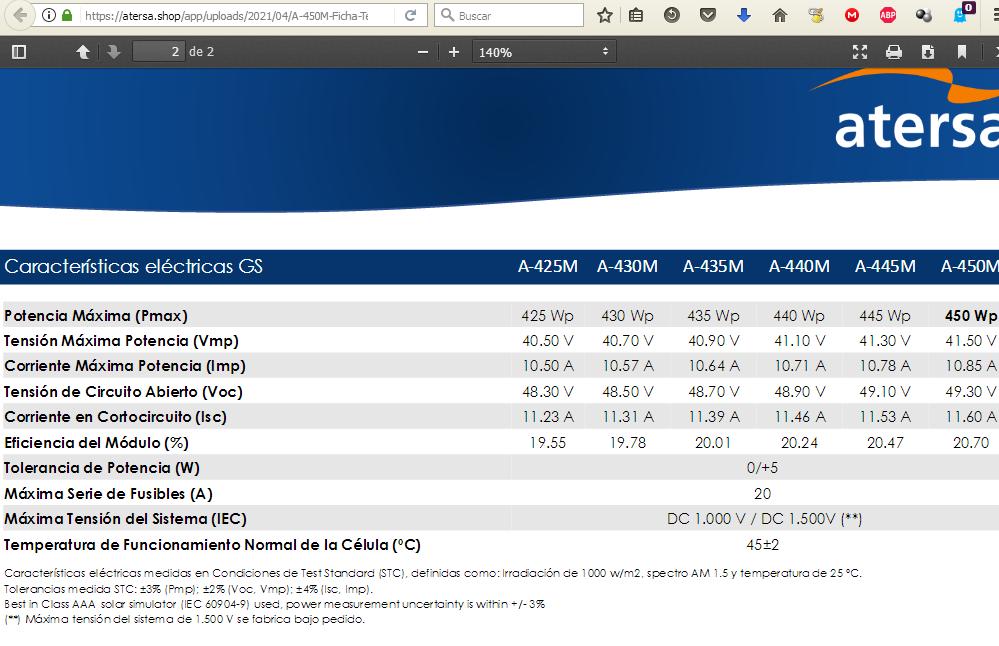Viewport: 999px width, 646px height.
Task: Click 'Eficiencia del Módulo (%)' label
Action: click(x=96, y=443)
